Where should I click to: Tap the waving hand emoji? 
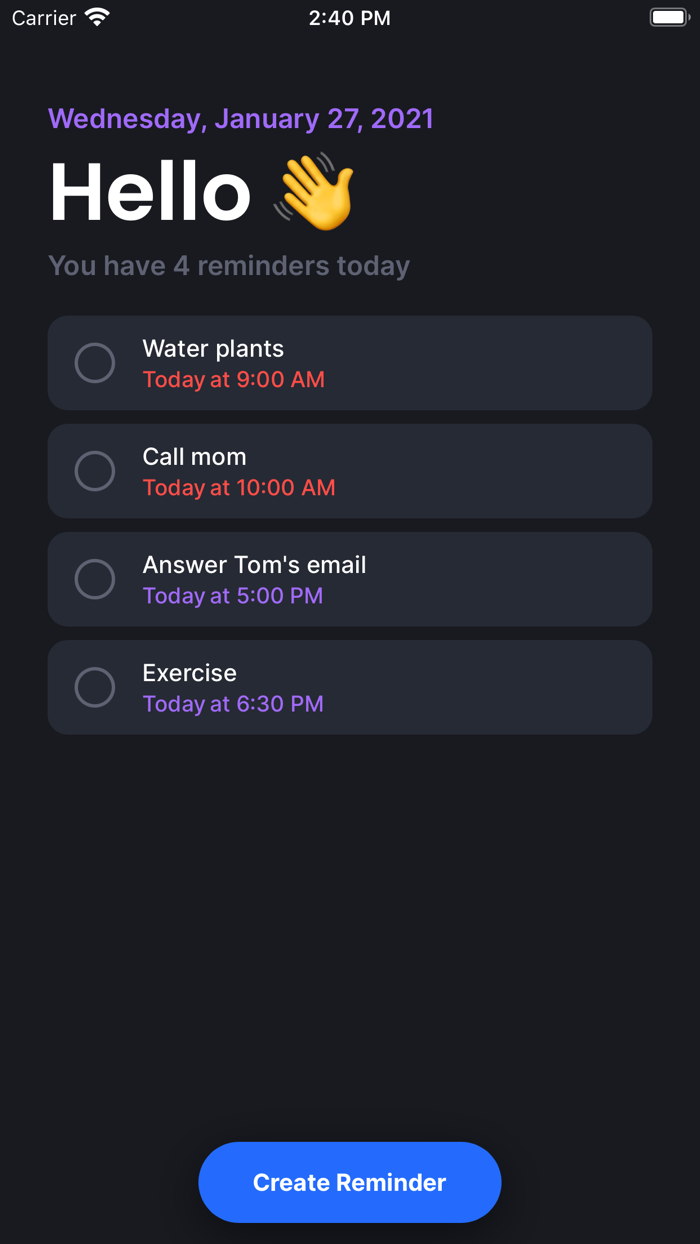point(315,192)
